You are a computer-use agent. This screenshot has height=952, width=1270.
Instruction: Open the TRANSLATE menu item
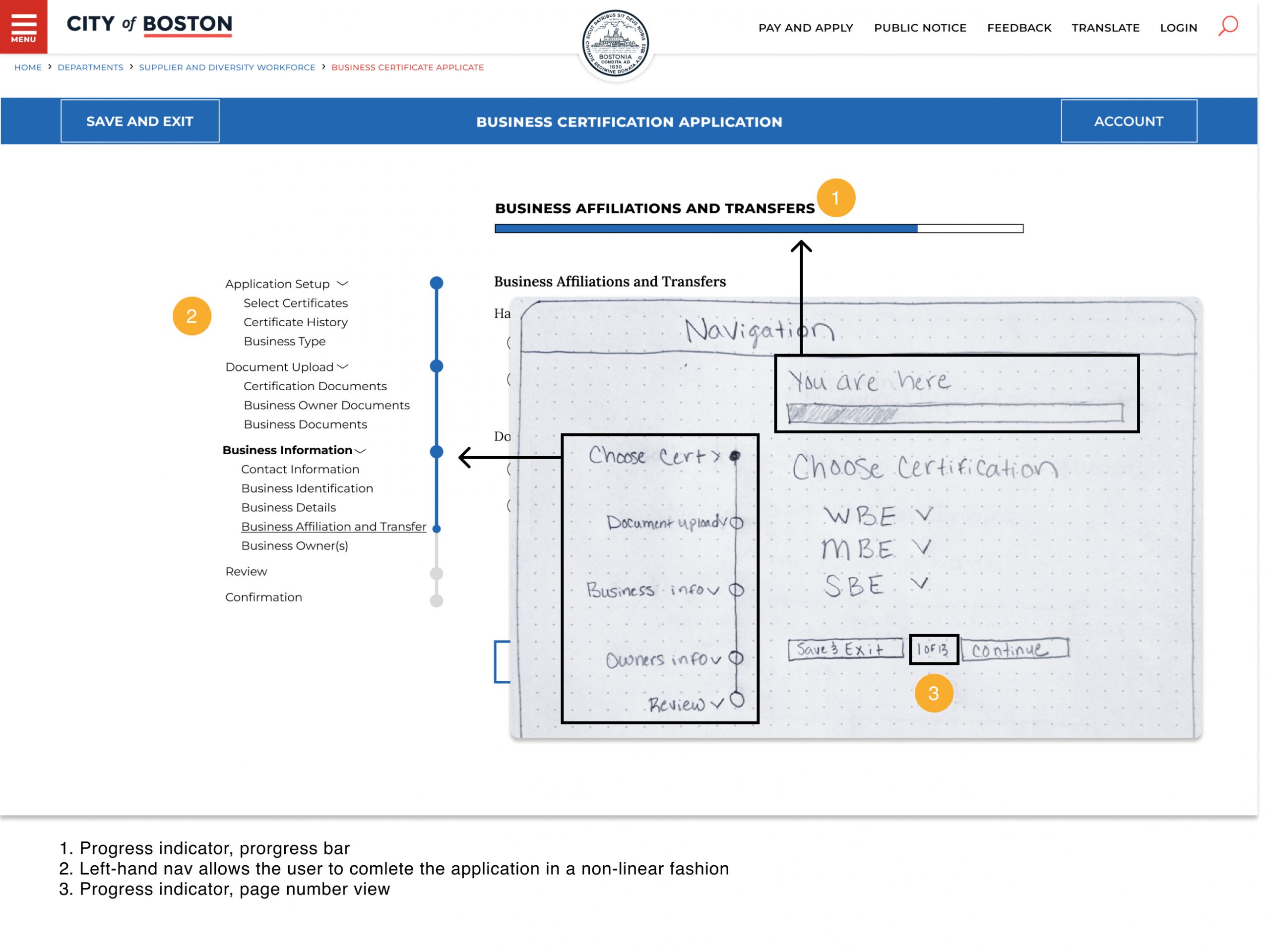click(1105, 28)
